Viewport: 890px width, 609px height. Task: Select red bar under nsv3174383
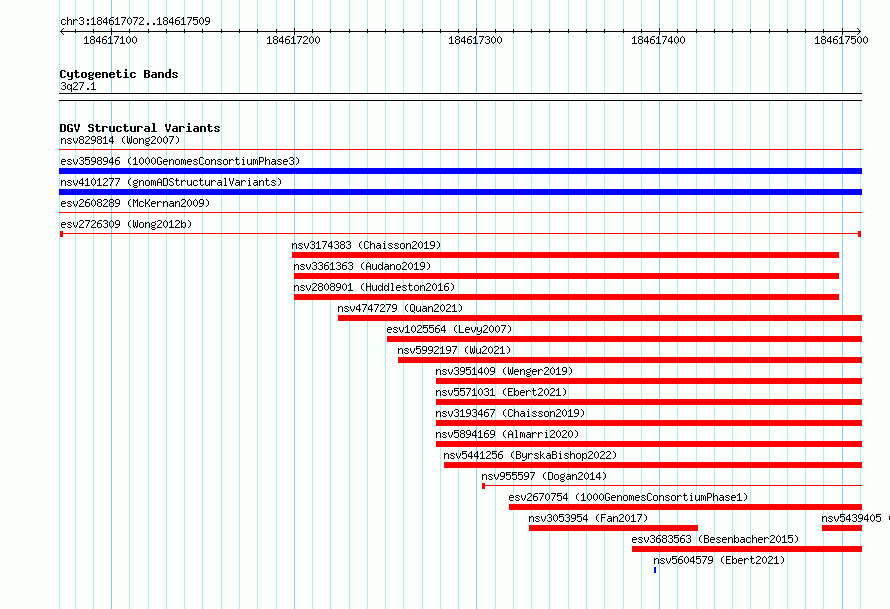[565, 255]
